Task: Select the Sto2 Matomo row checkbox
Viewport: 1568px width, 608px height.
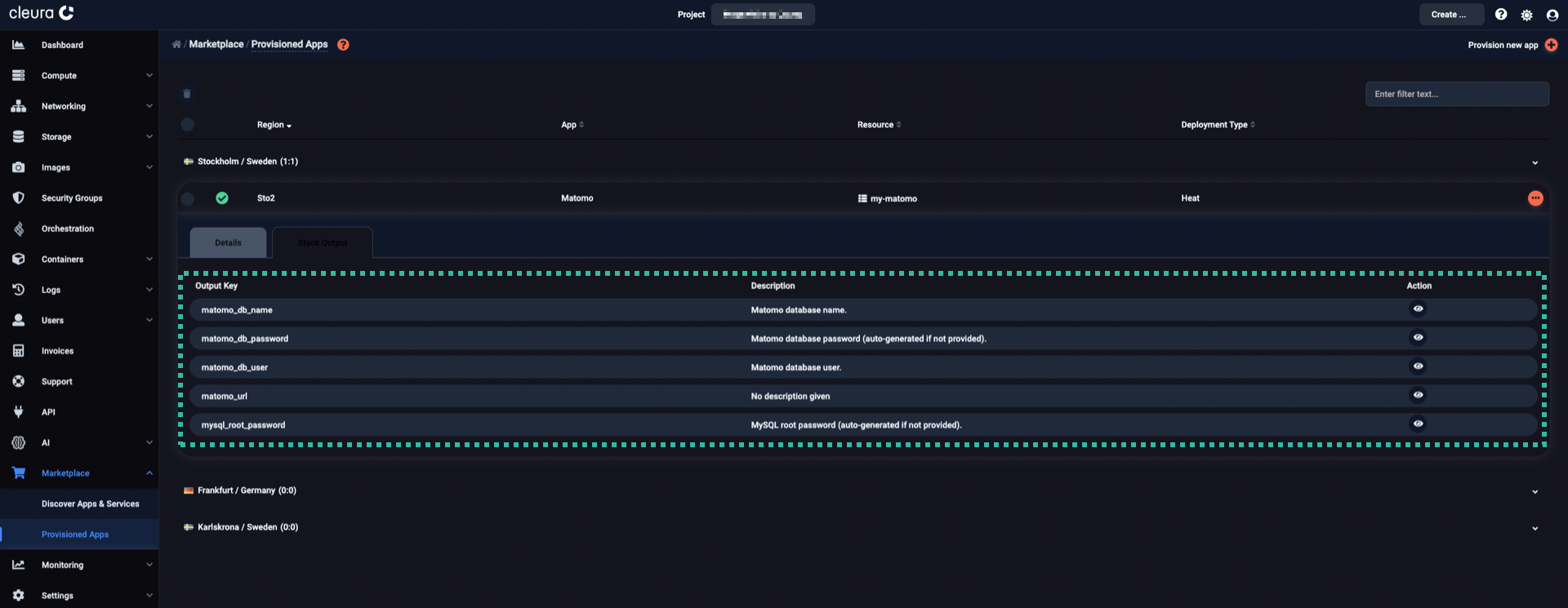Action: (x=187, y=198)
